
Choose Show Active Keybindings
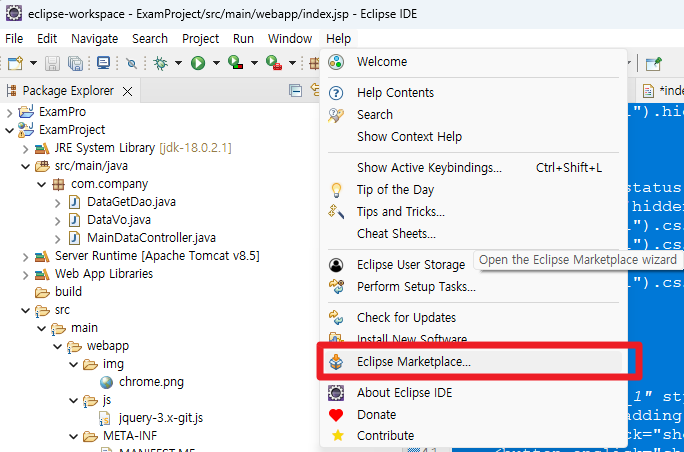[x=473, y=168]
